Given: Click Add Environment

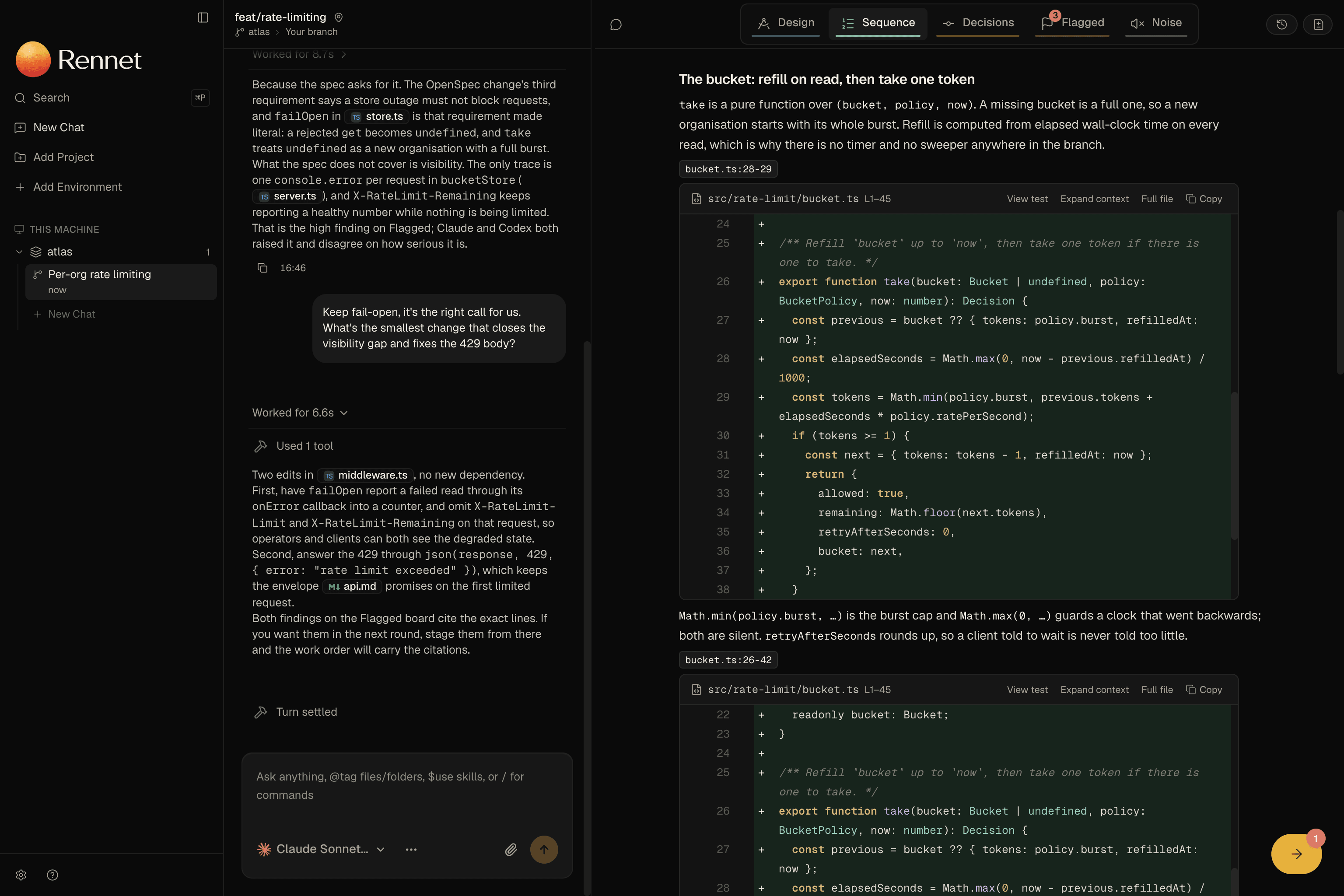Looking at the screenshot, I should click(x=112, y=187).
